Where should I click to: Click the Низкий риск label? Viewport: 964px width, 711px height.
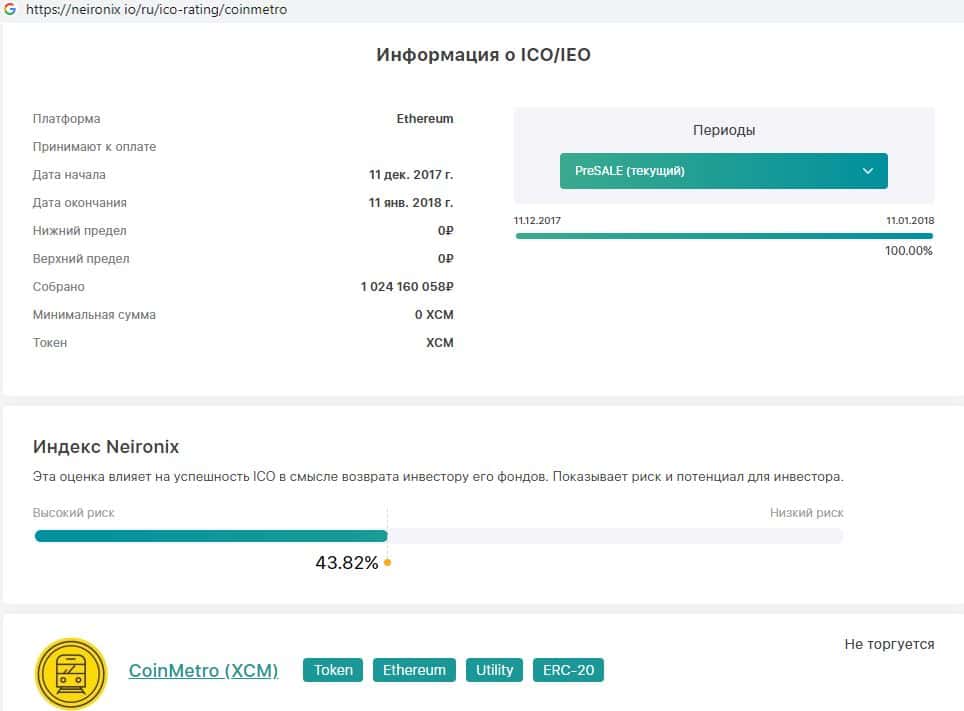pos(807,513)
